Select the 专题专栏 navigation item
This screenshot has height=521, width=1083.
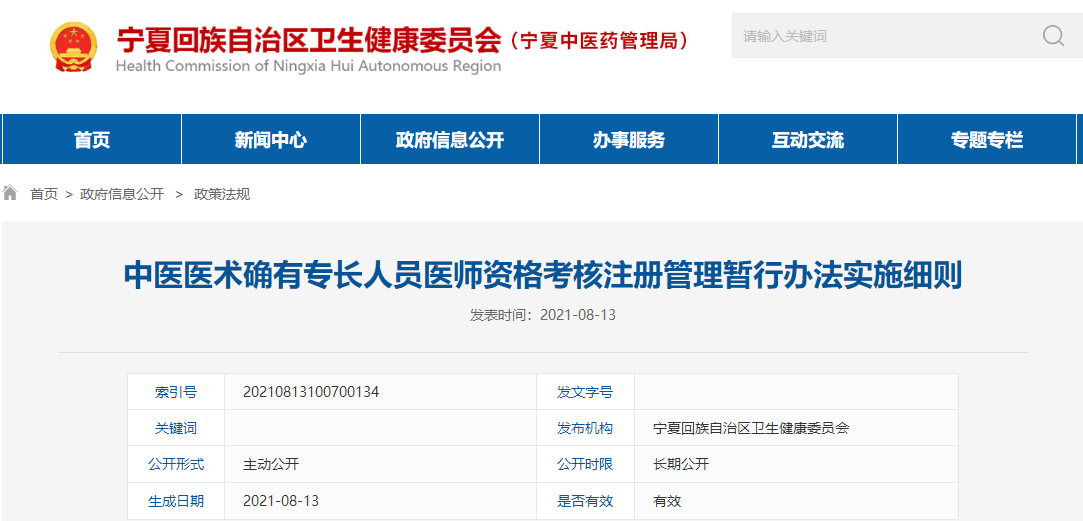[986, 140]
